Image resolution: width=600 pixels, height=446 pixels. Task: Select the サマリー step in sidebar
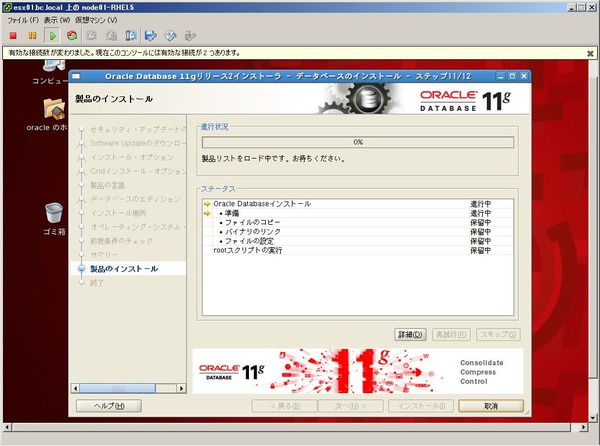[x=104, y=255]
